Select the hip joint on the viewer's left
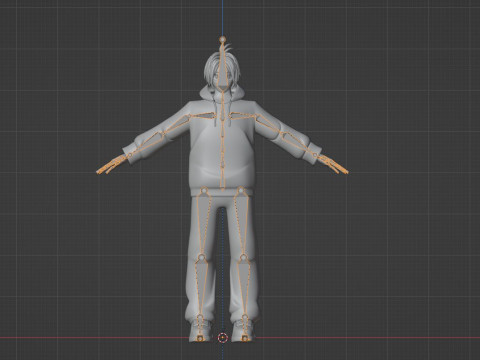 pos(204,191)
